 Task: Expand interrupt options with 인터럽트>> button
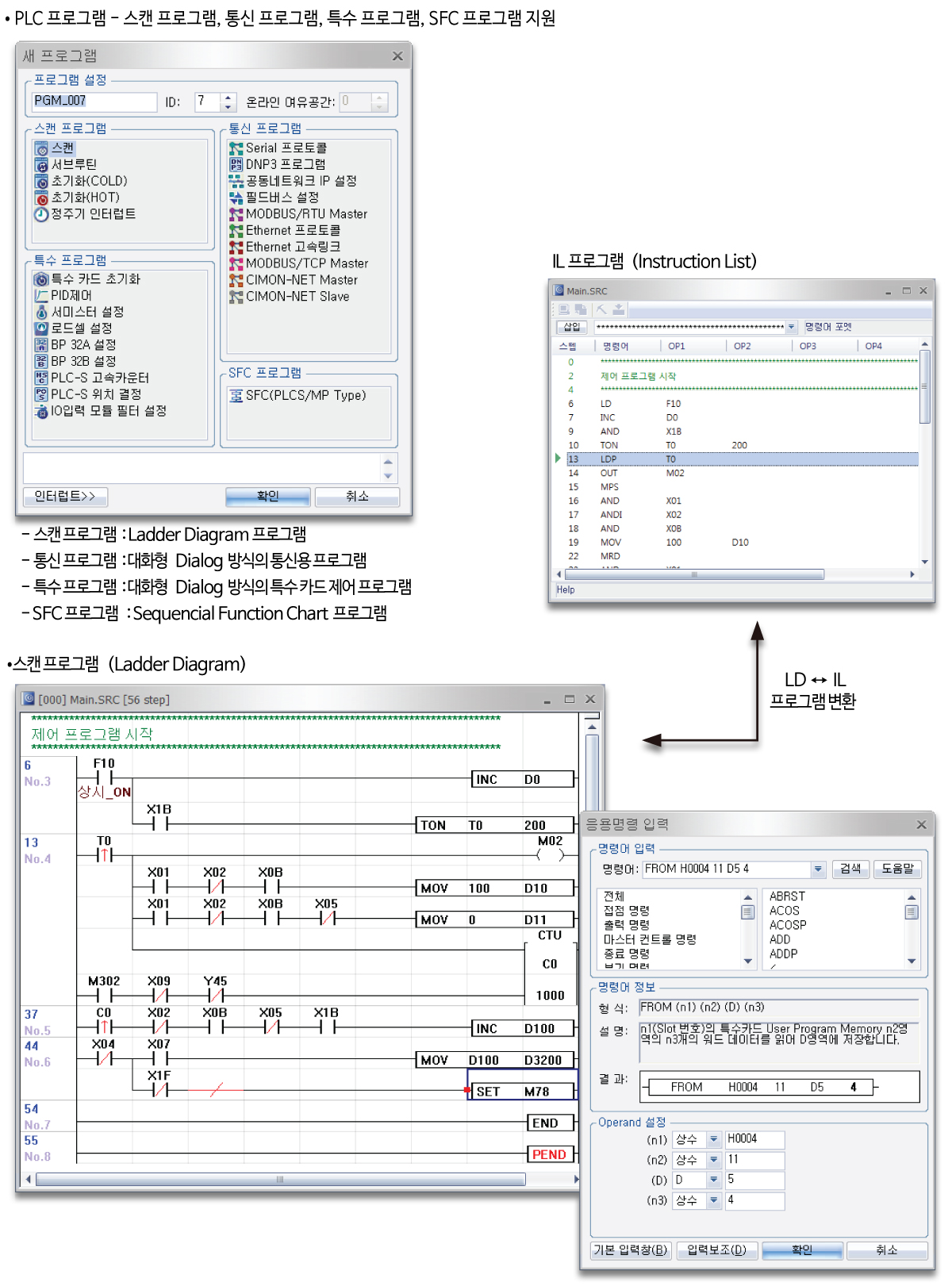click(x=66, y=497)
